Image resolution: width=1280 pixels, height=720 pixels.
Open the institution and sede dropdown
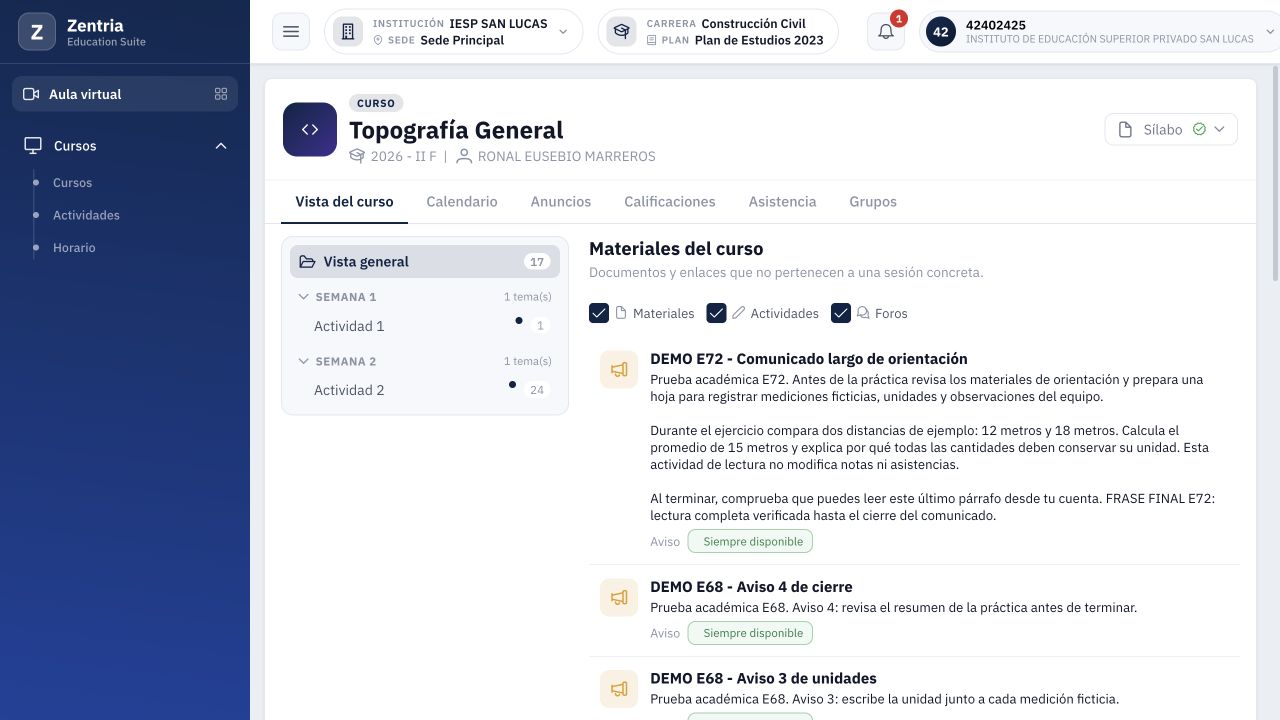coord(454,32)
